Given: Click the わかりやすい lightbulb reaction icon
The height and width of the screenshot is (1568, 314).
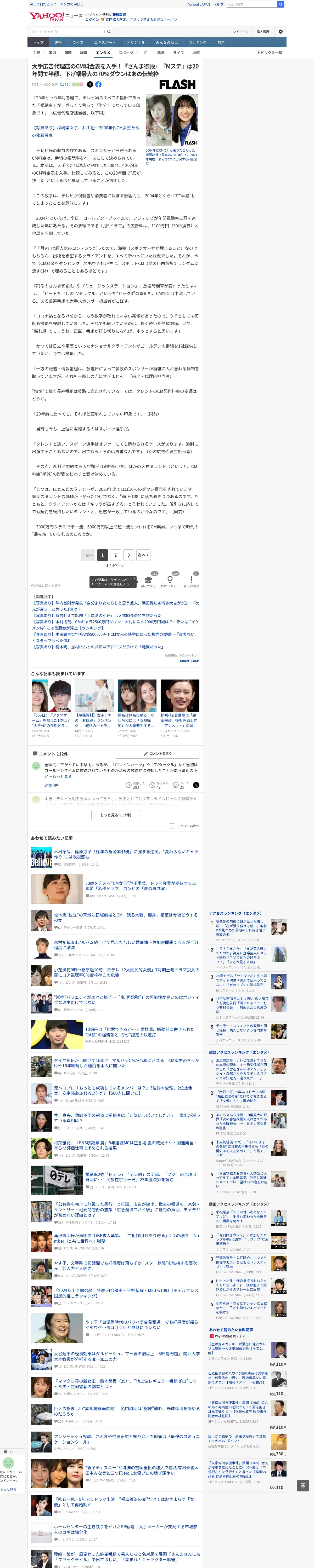Looking at the screenshot, I should (x=170, y=579).
